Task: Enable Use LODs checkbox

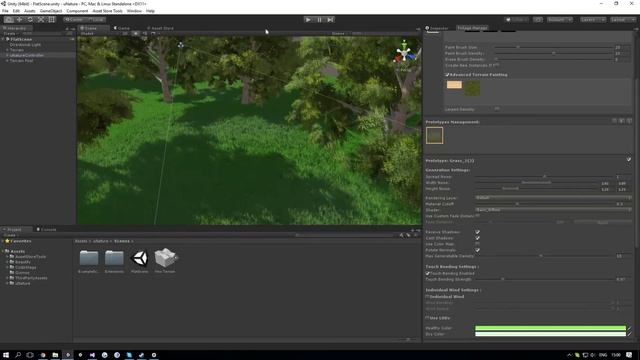Action: 427,318
